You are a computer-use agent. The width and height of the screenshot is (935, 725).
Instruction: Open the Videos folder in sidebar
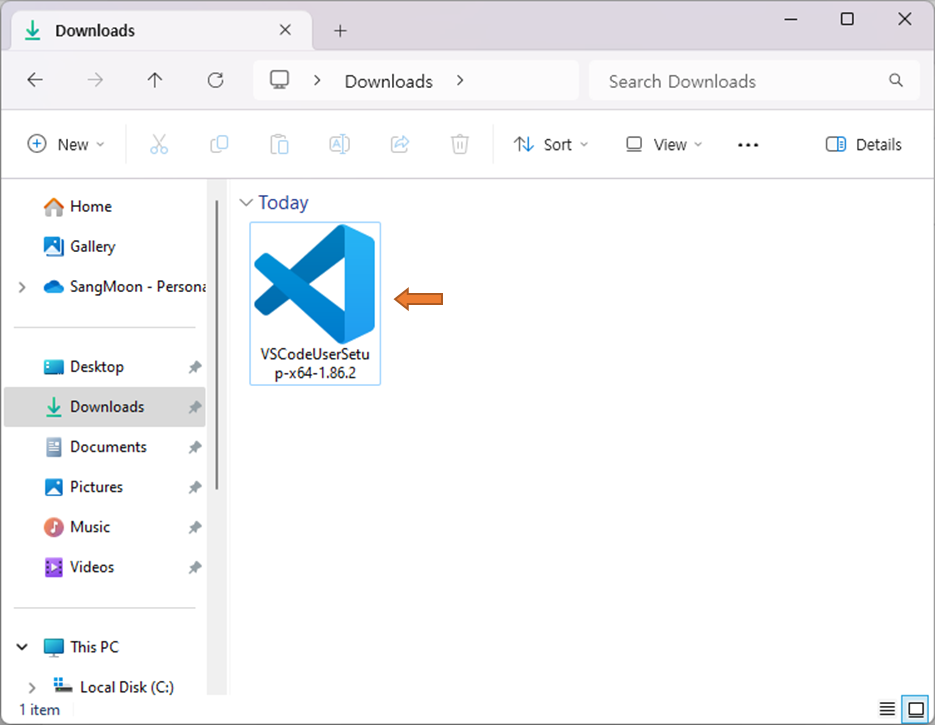click(92, 567)
